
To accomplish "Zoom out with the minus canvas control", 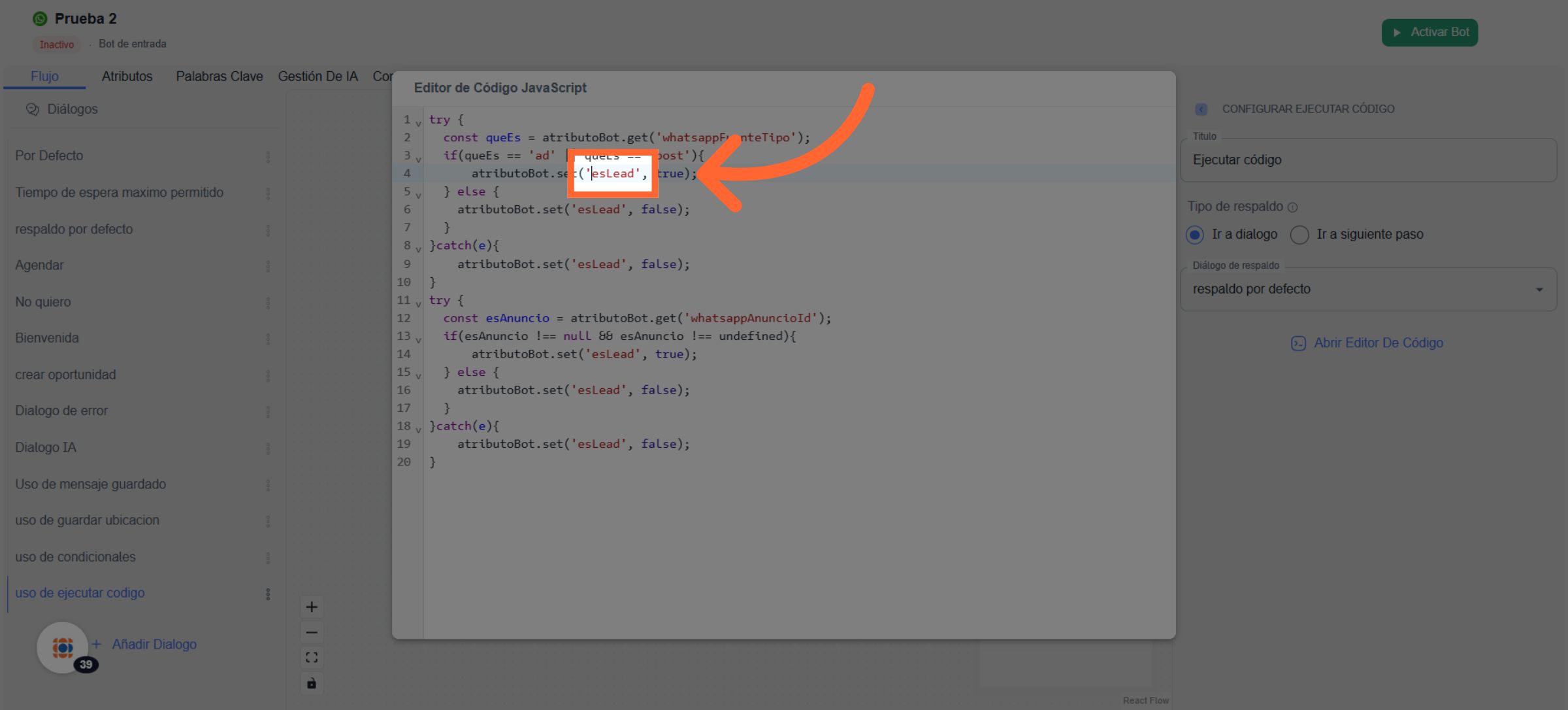I will (312, 632).
